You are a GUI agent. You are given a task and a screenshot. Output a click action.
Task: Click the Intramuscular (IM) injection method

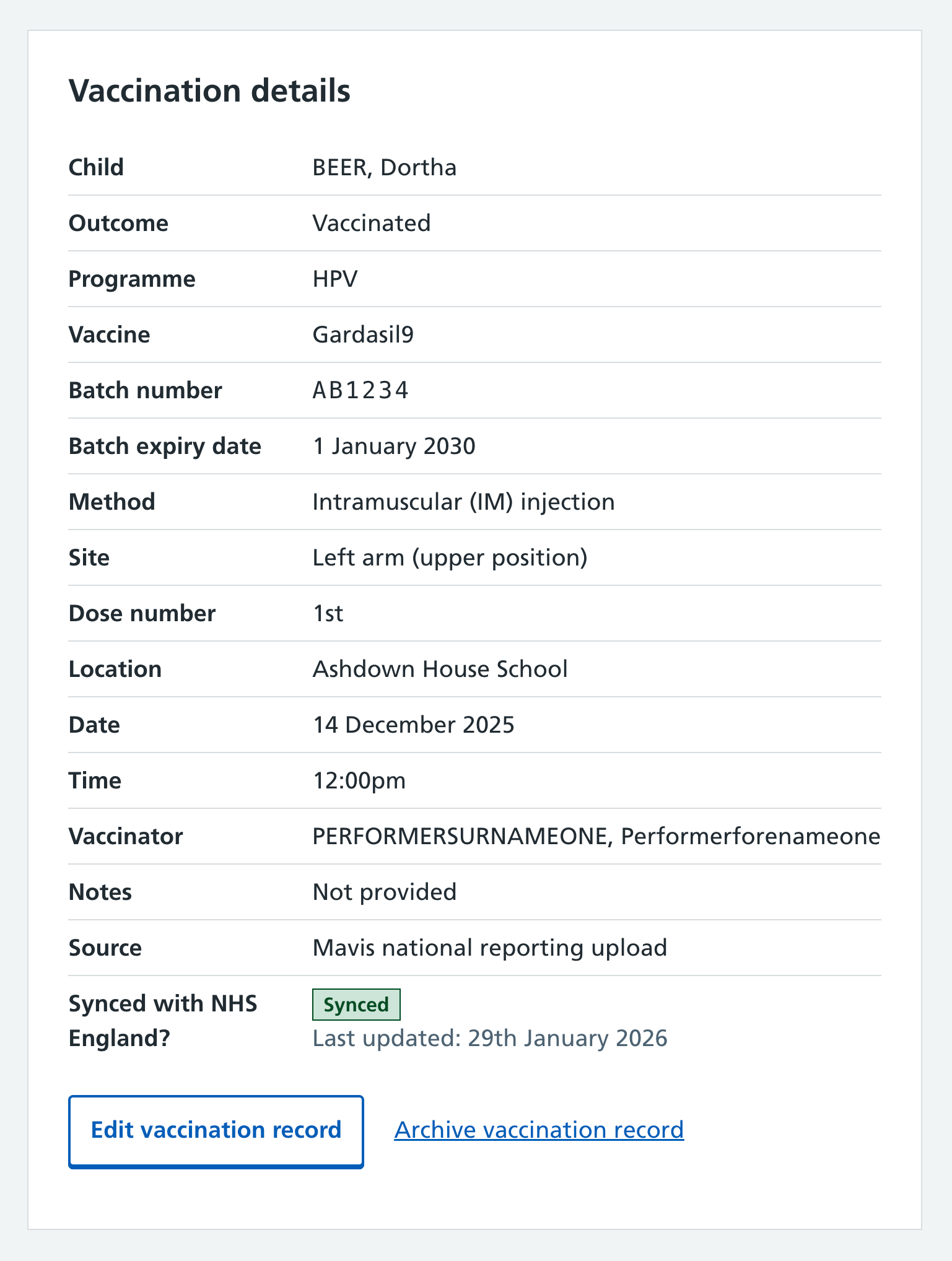[464, 502]
